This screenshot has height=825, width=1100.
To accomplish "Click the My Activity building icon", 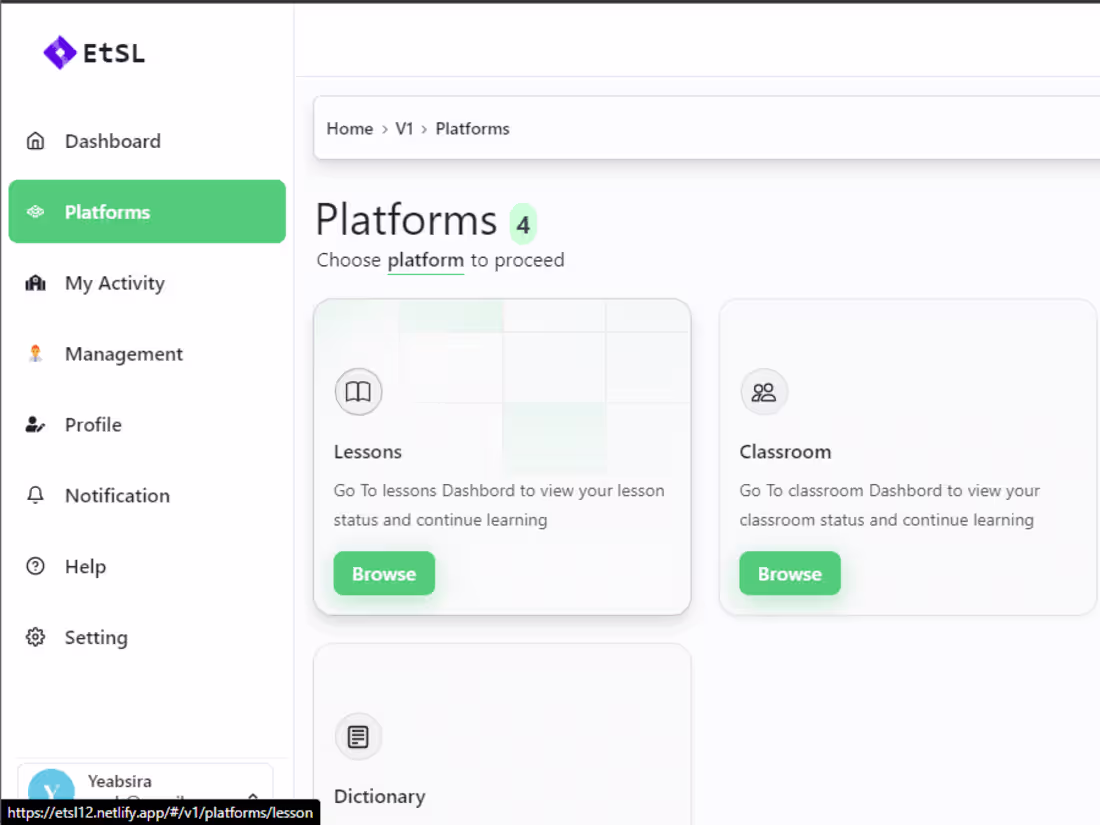I will (x=35, y=283).
